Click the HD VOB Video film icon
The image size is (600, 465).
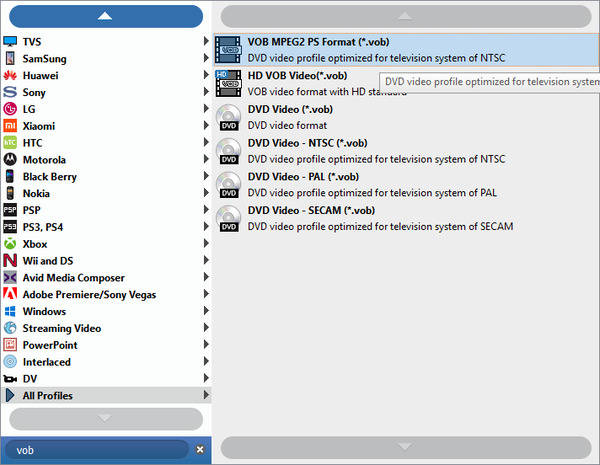point(228,83)
